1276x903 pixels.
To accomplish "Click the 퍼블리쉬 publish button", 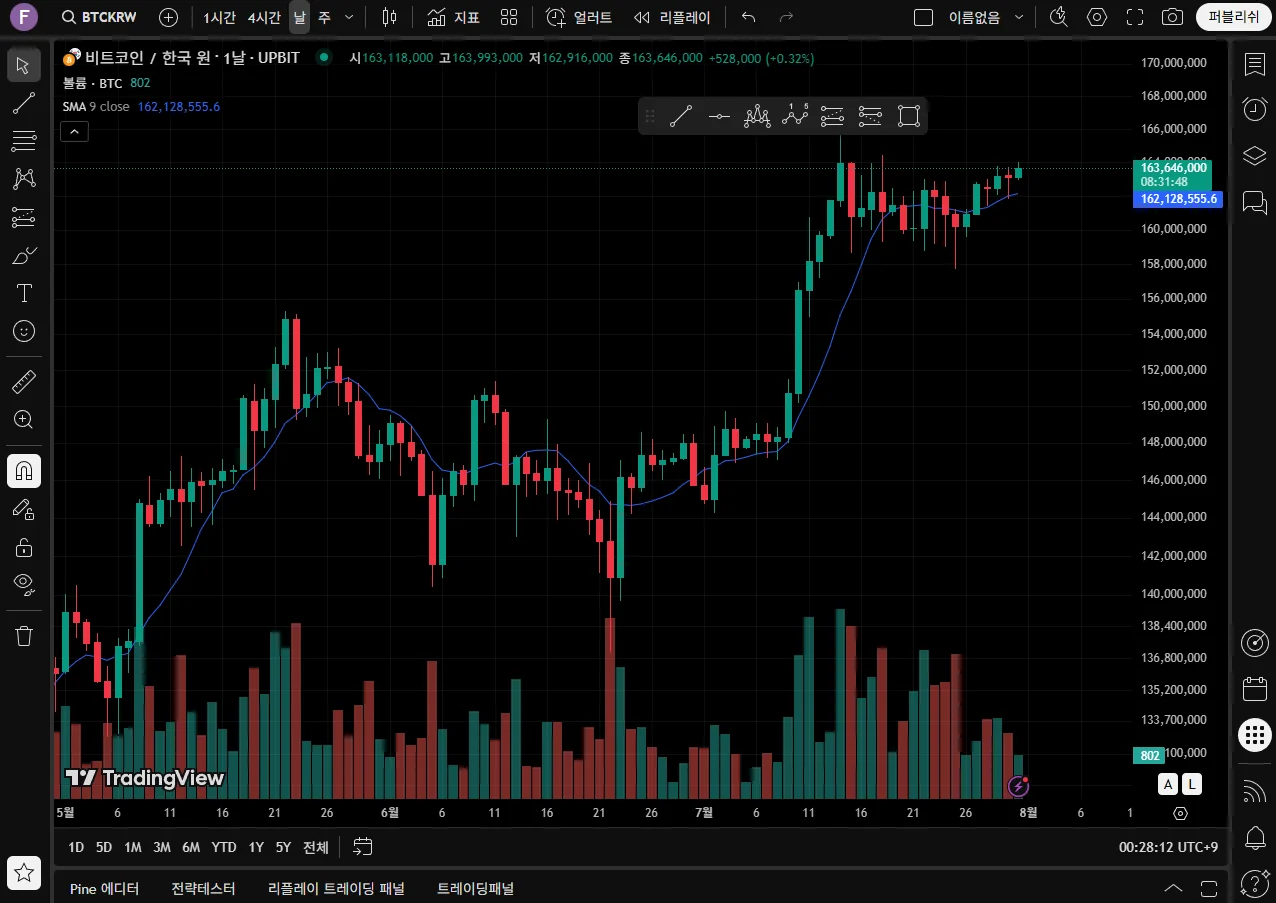I will 1233,17.
